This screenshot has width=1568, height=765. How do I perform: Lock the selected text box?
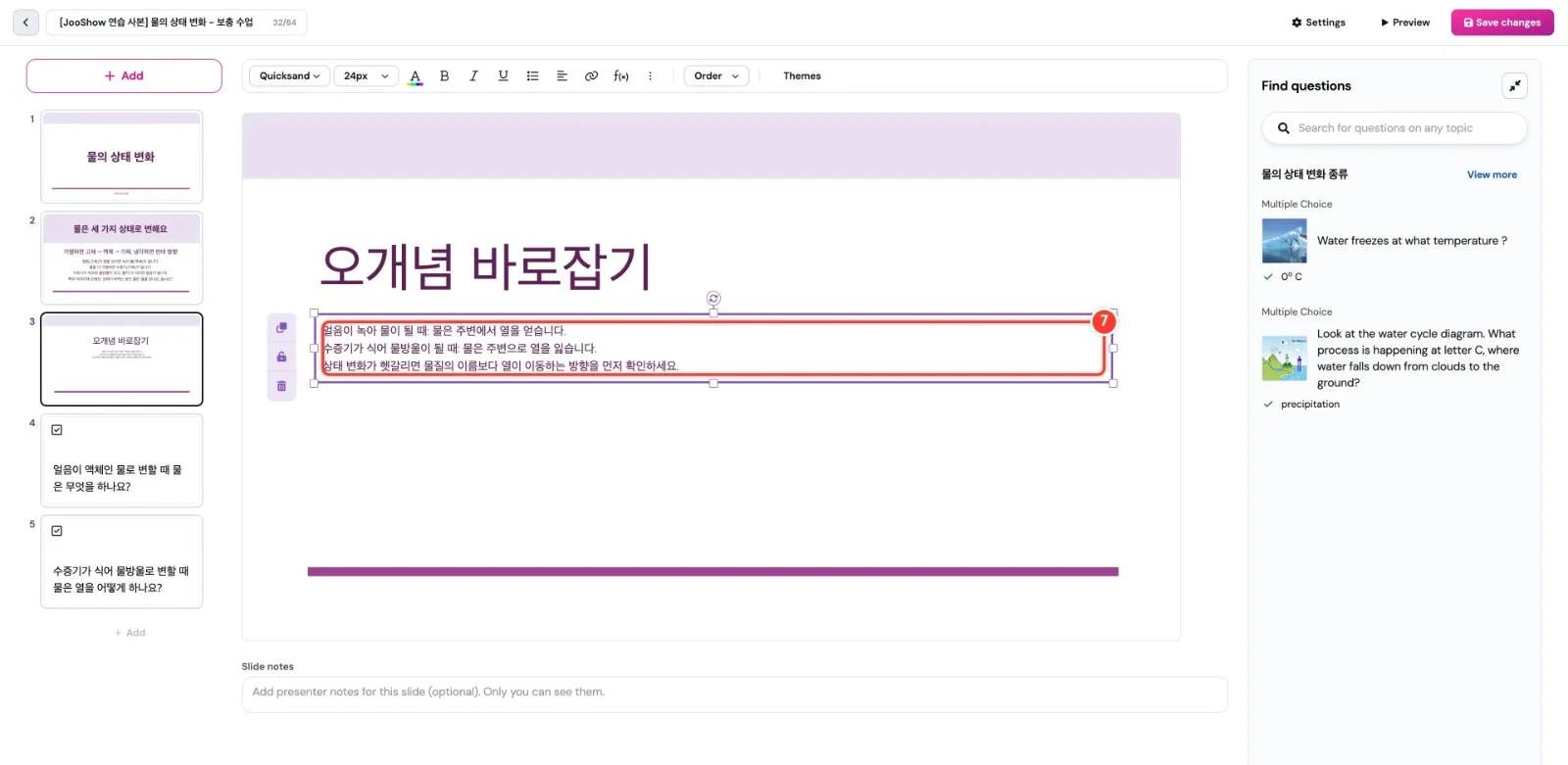click(281, 357)
